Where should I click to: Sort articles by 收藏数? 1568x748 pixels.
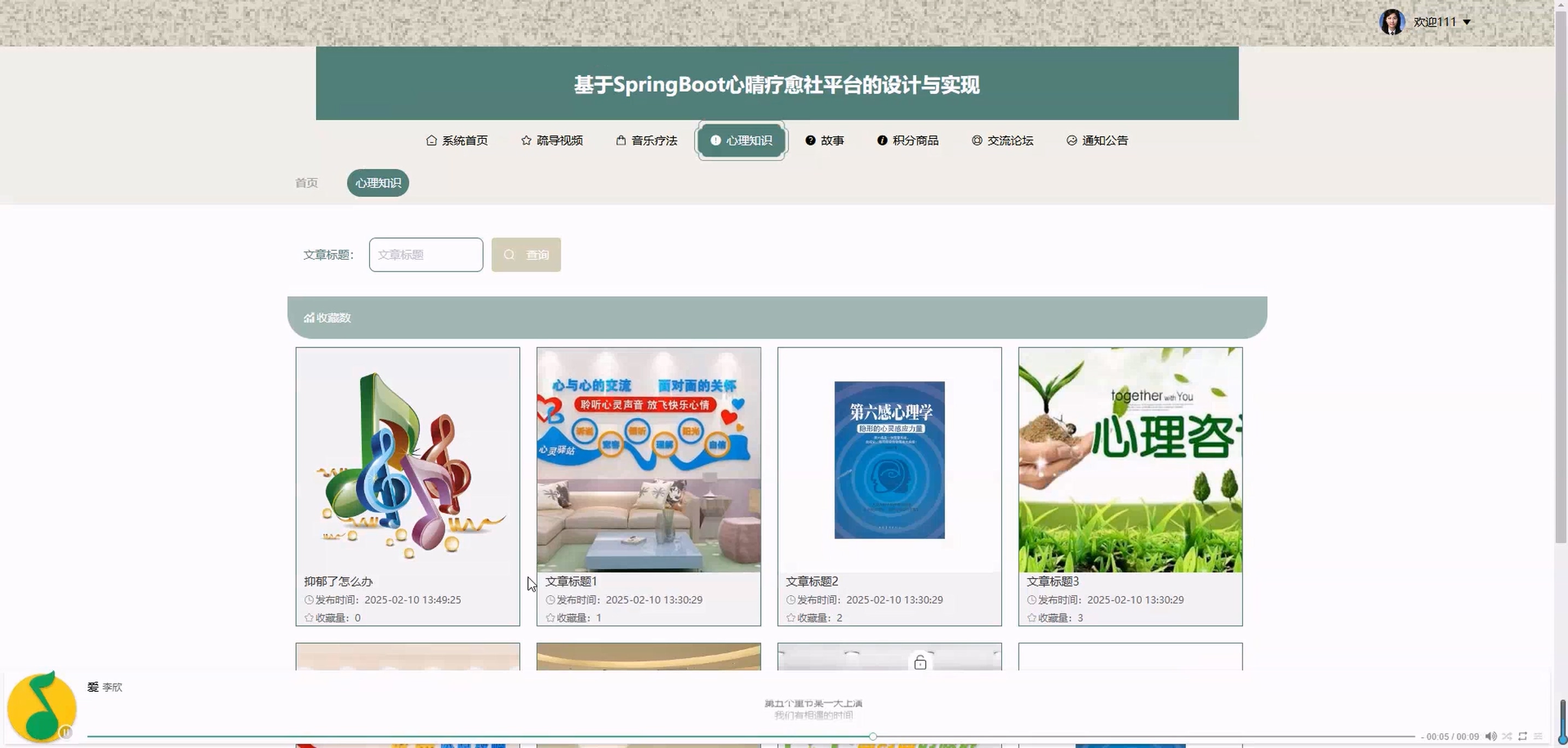pyautogui.click(x=327, y=318)
